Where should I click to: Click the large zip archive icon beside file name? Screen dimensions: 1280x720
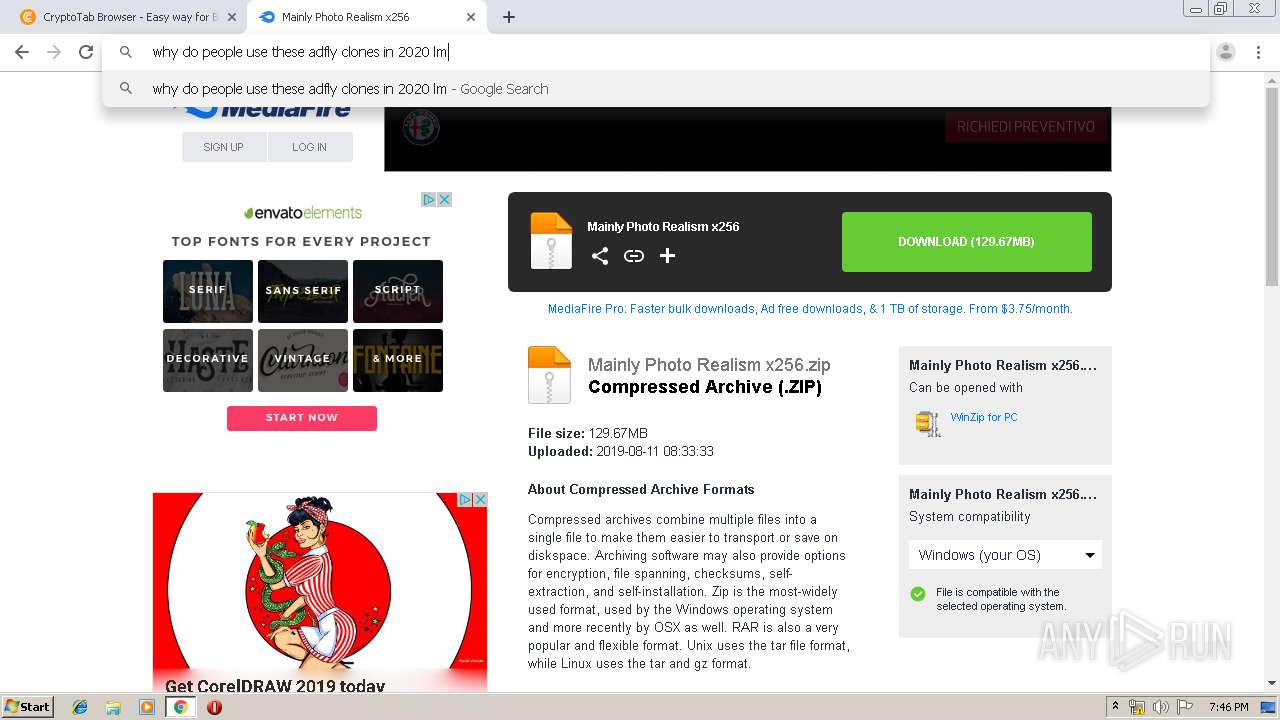click(x=549, y=375)
